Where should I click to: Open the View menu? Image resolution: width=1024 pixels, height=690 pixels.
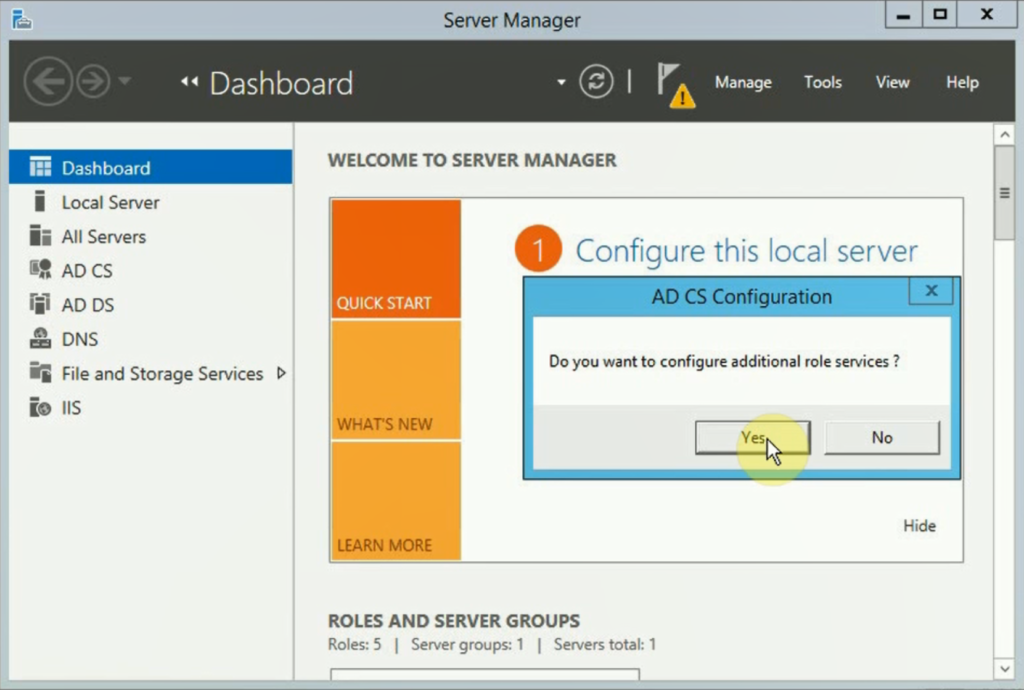coord(892,82)
